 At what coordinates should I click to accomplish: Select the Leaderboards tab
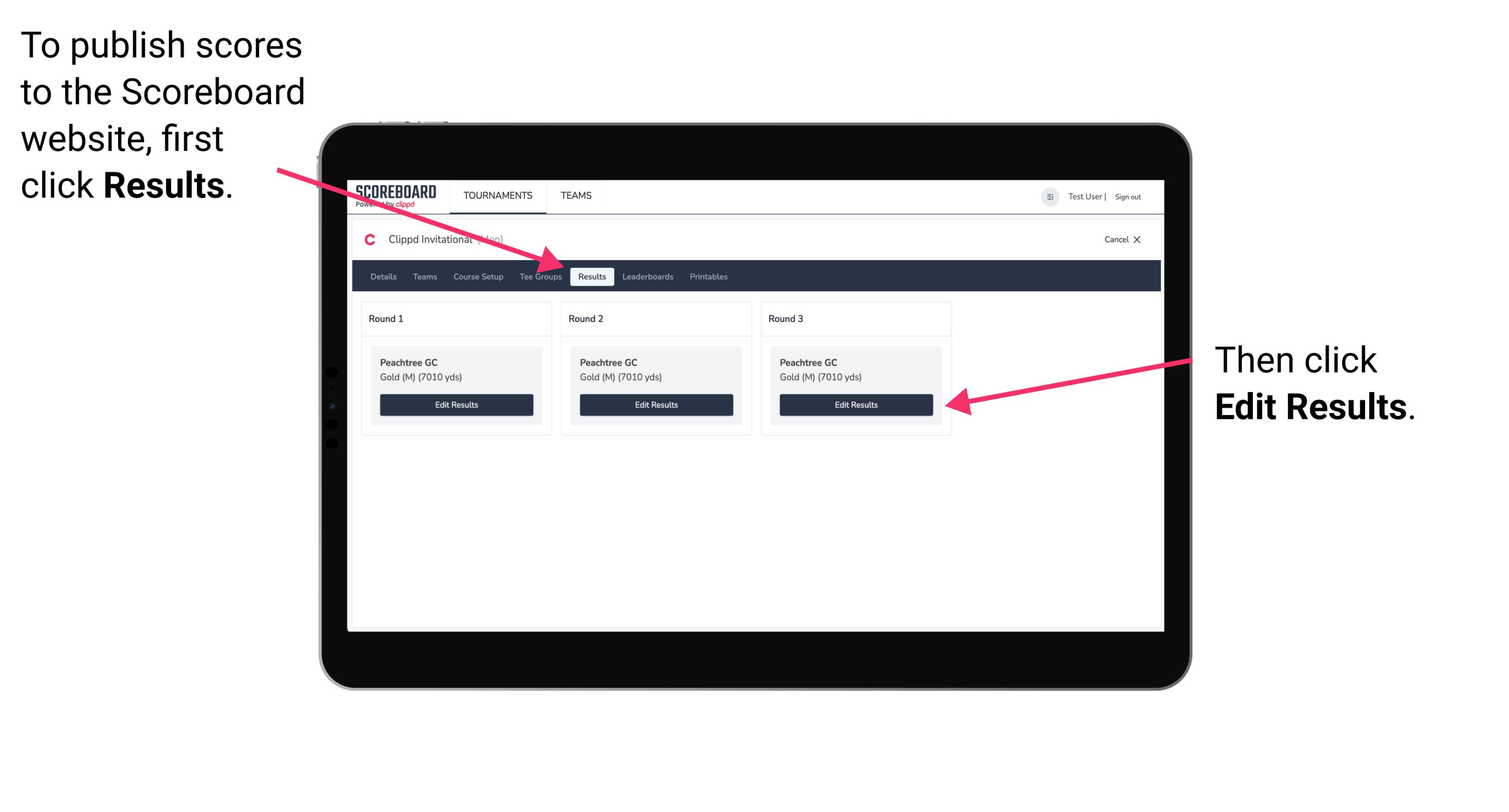coord(648,276)
